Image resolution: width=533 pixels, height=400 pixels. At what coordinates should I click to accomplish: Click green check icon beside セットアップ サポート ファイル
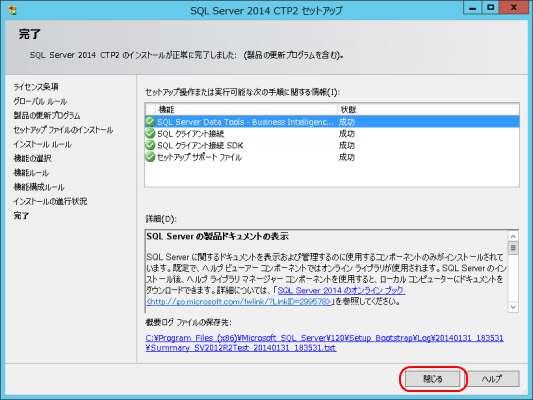[150, 157]
